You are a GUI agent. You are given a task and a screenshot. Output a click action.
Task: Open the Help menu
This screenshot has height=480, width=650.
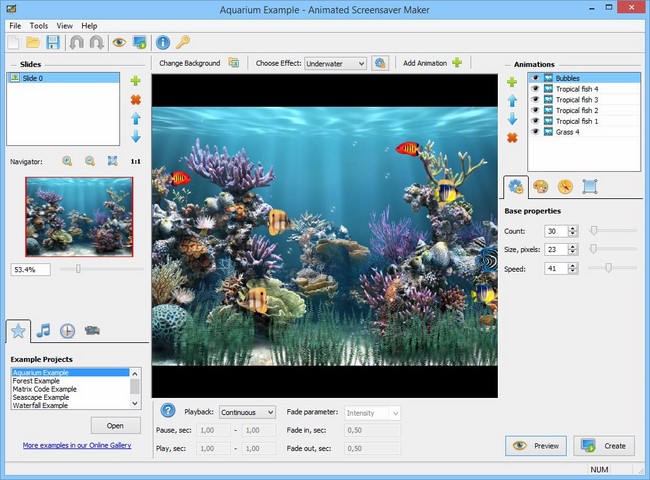point(89,26)
